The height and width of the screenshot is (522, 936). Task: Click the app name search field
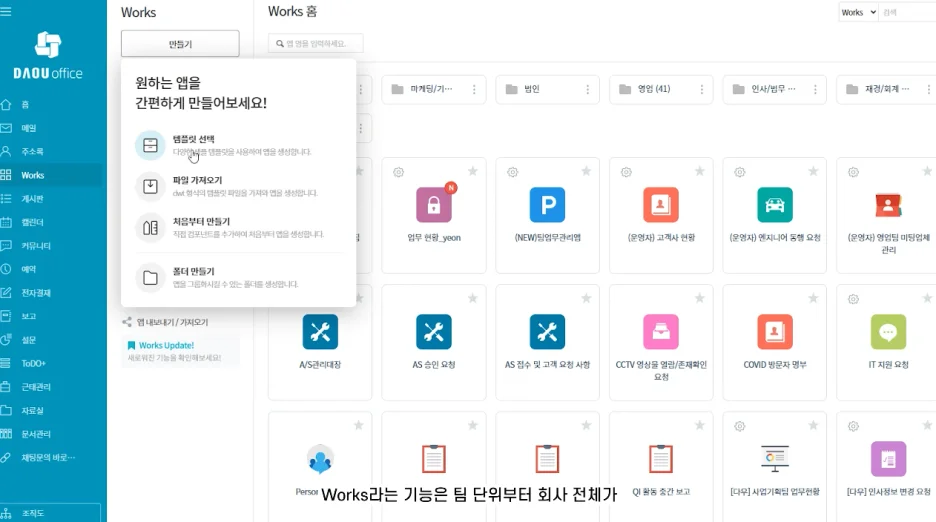click(315, 44)
